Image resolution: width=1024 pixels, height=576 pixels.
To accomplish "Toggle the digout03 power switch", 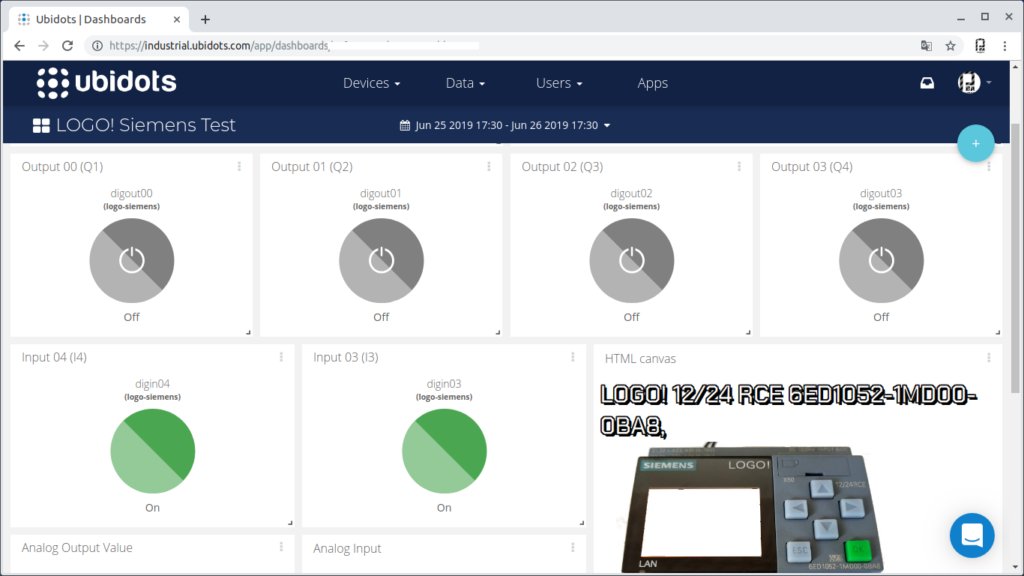I will pos(881,261).
